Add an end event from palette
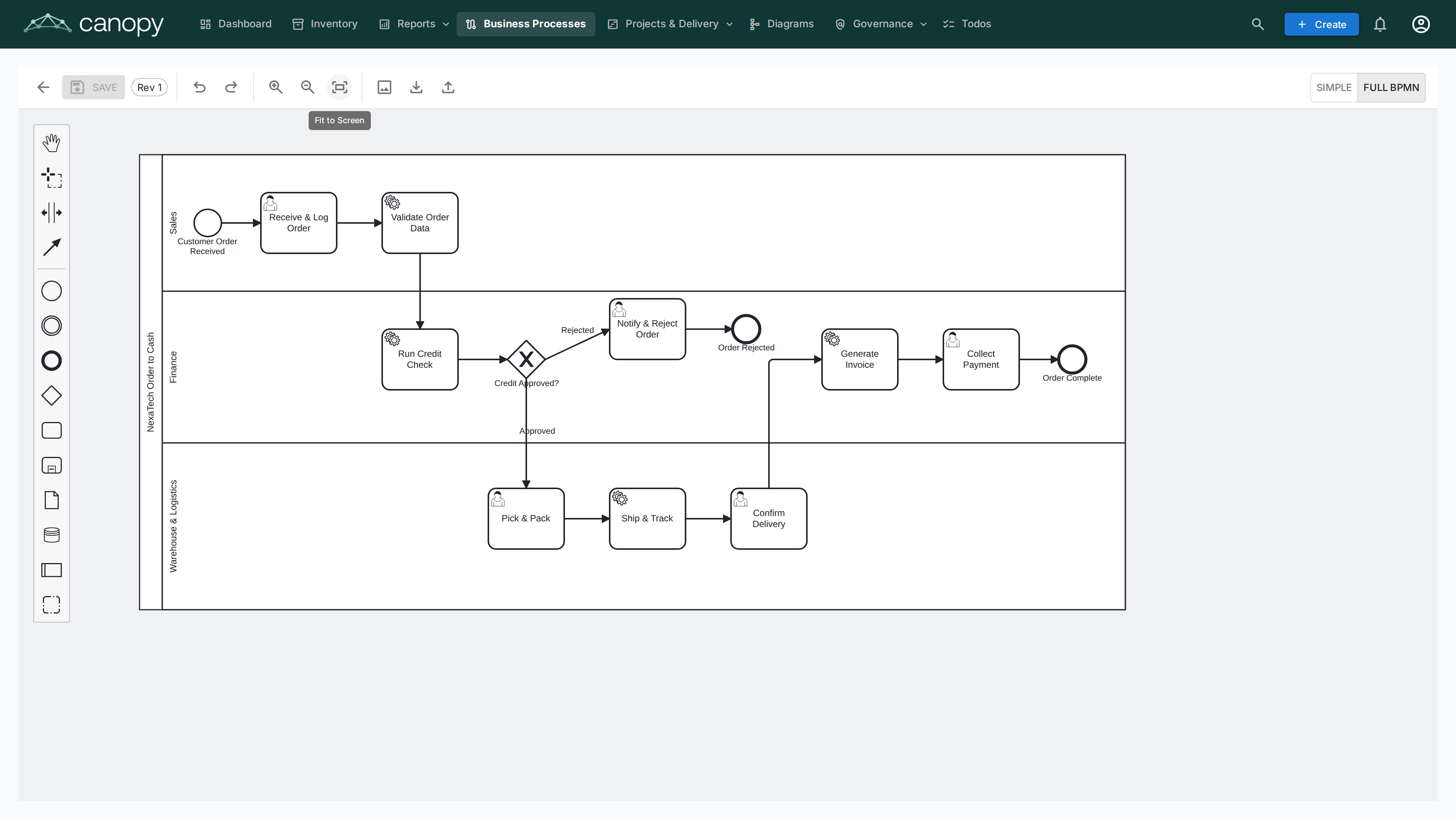Image resolution: width=1456 pixels, height=819 pixels. pyautogui.click(x=52, y=361)
